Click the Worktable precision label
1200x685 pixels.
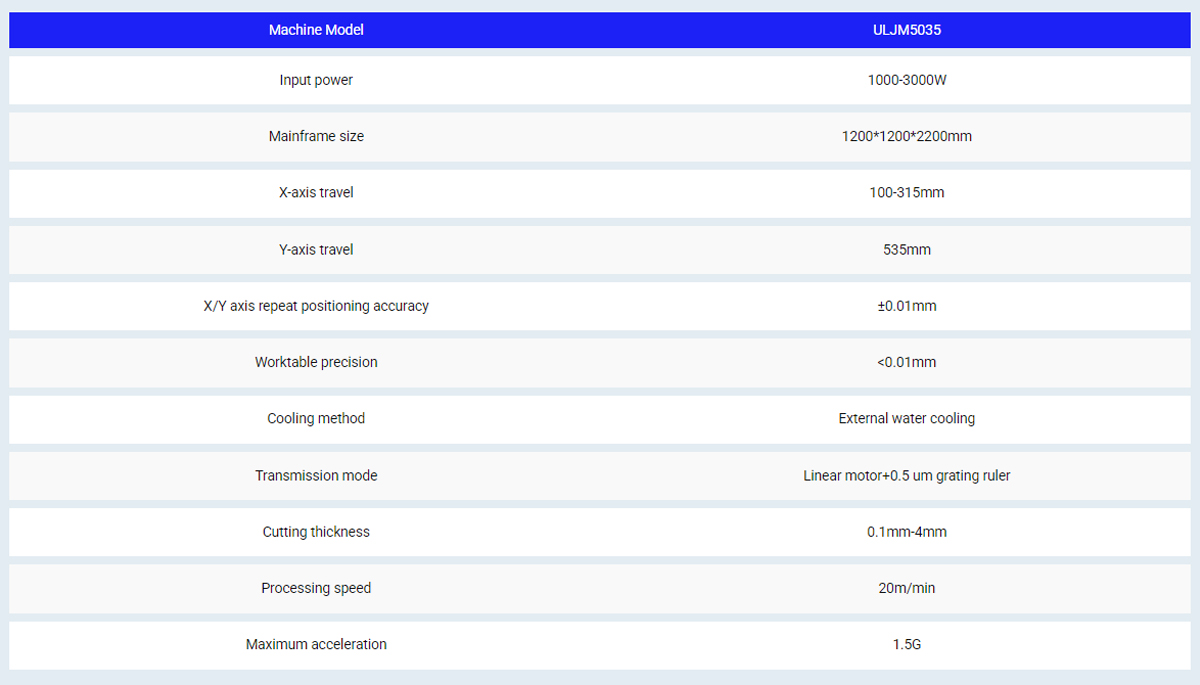[x=316, y=362]
